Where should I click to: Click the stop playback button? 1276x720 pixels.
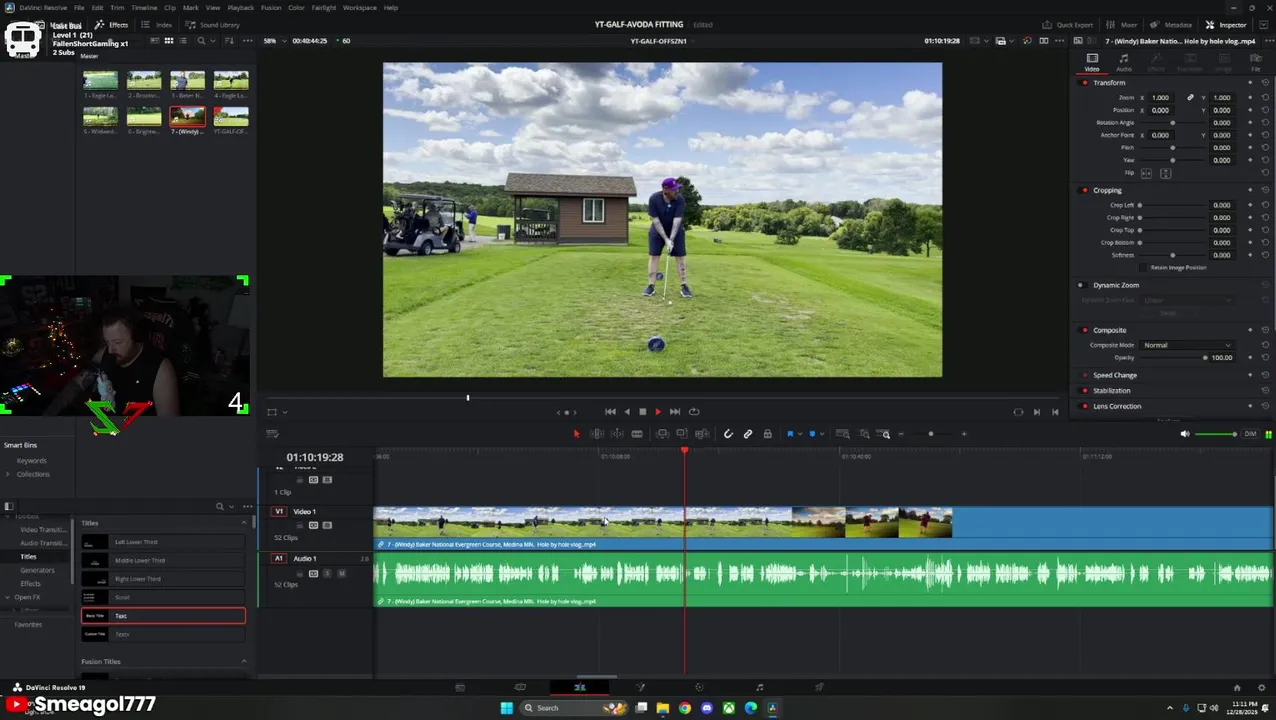642,412
